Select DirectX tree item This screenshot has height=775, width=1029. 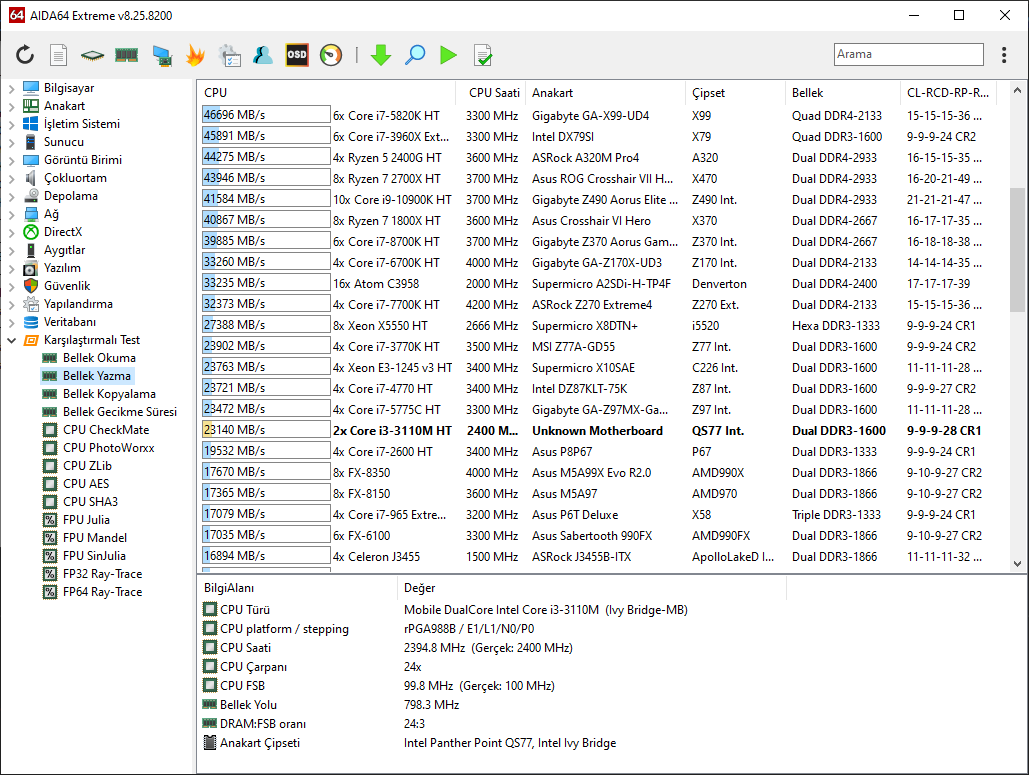[x=62, y=232]
